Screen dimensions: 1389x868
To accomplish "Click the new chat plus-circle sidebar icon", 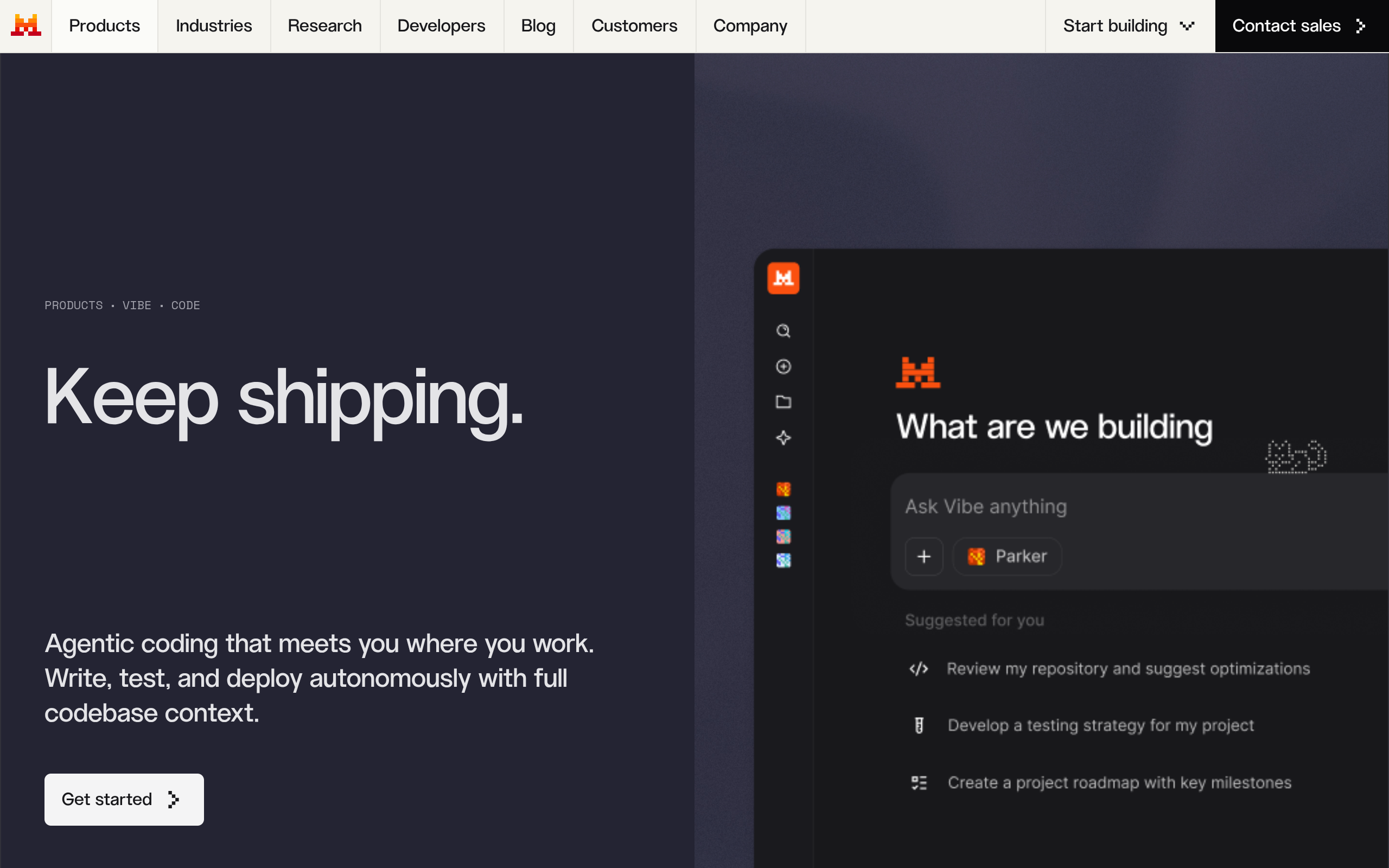I will [x=783, y=366].
